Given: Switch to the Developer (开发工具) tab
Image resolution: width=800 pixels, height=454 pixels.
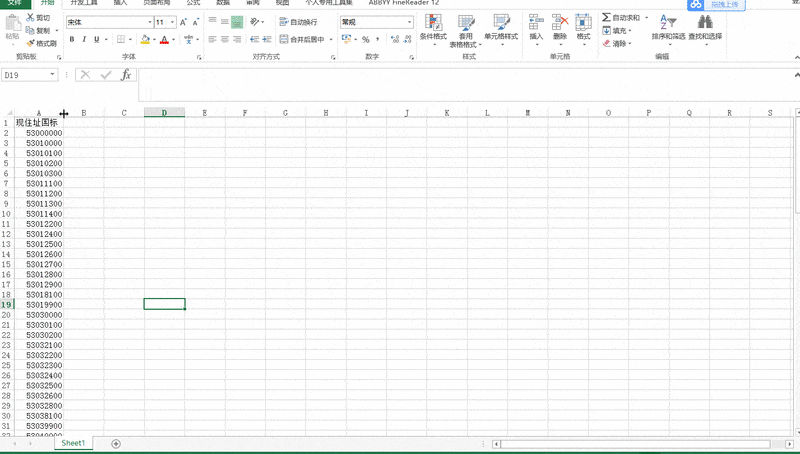Looking at the screenshot, I should 84,3.
